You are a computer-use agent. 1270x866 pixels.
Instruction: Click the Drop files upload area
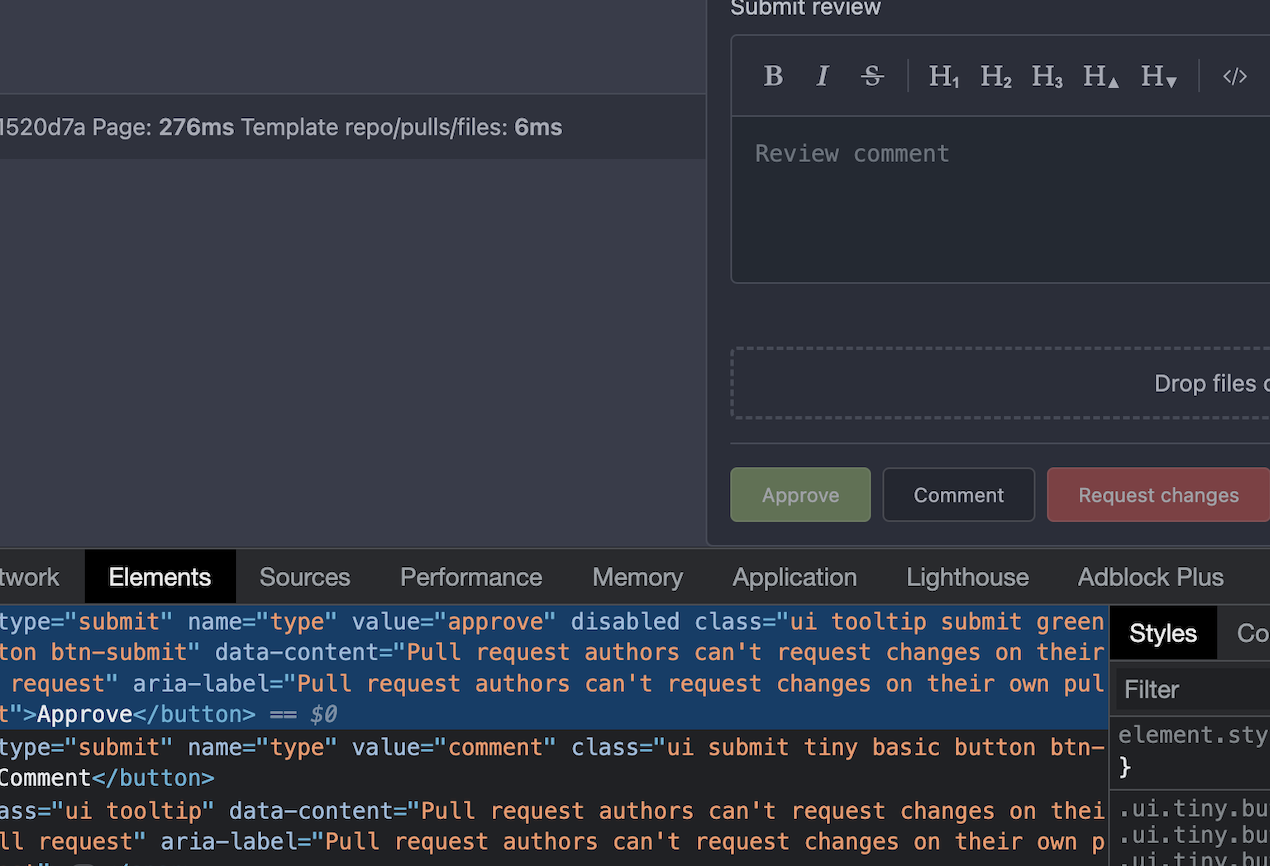click(x=1000, y=383)
